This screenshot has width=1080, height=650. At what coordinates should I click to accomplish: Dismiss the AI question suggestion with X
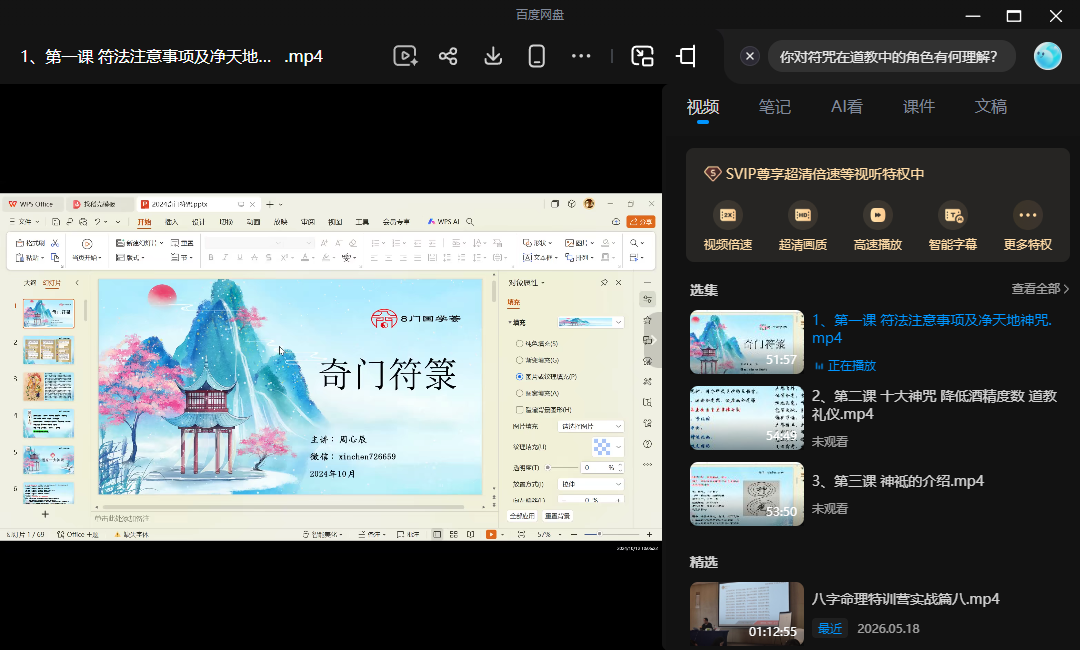pos(750,56)
